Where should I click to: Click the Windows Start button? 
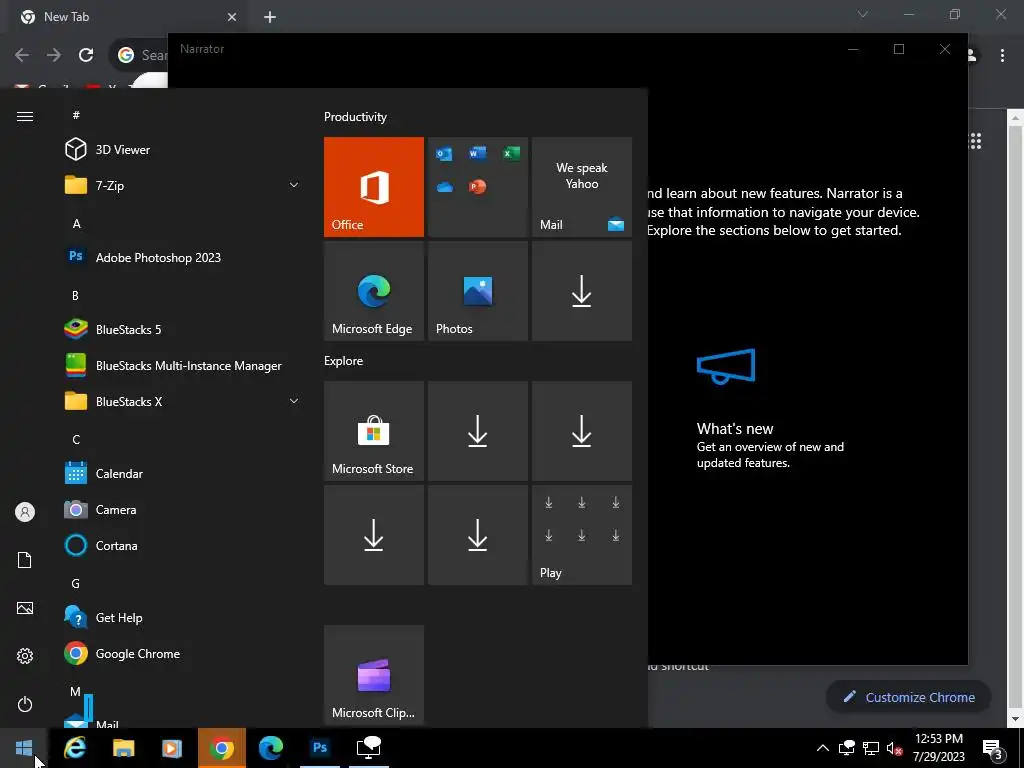pyautogui.click(x=24, y=748)
